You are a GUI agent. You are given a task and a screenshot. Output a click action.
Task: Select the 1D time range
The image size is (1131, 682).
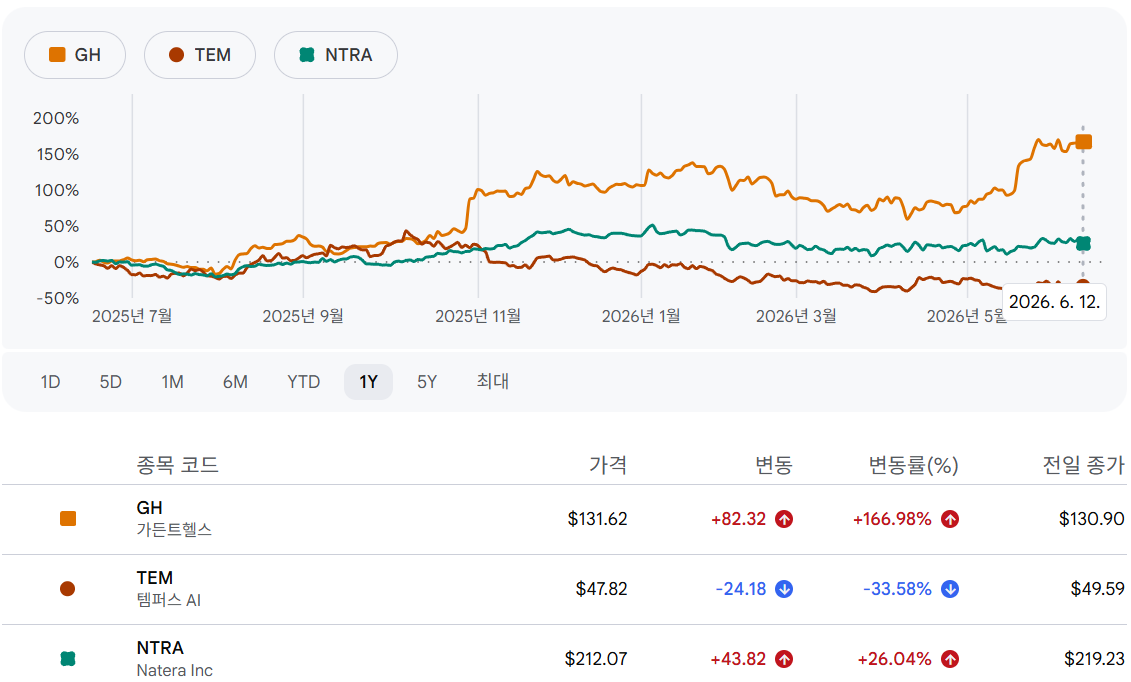50,381
